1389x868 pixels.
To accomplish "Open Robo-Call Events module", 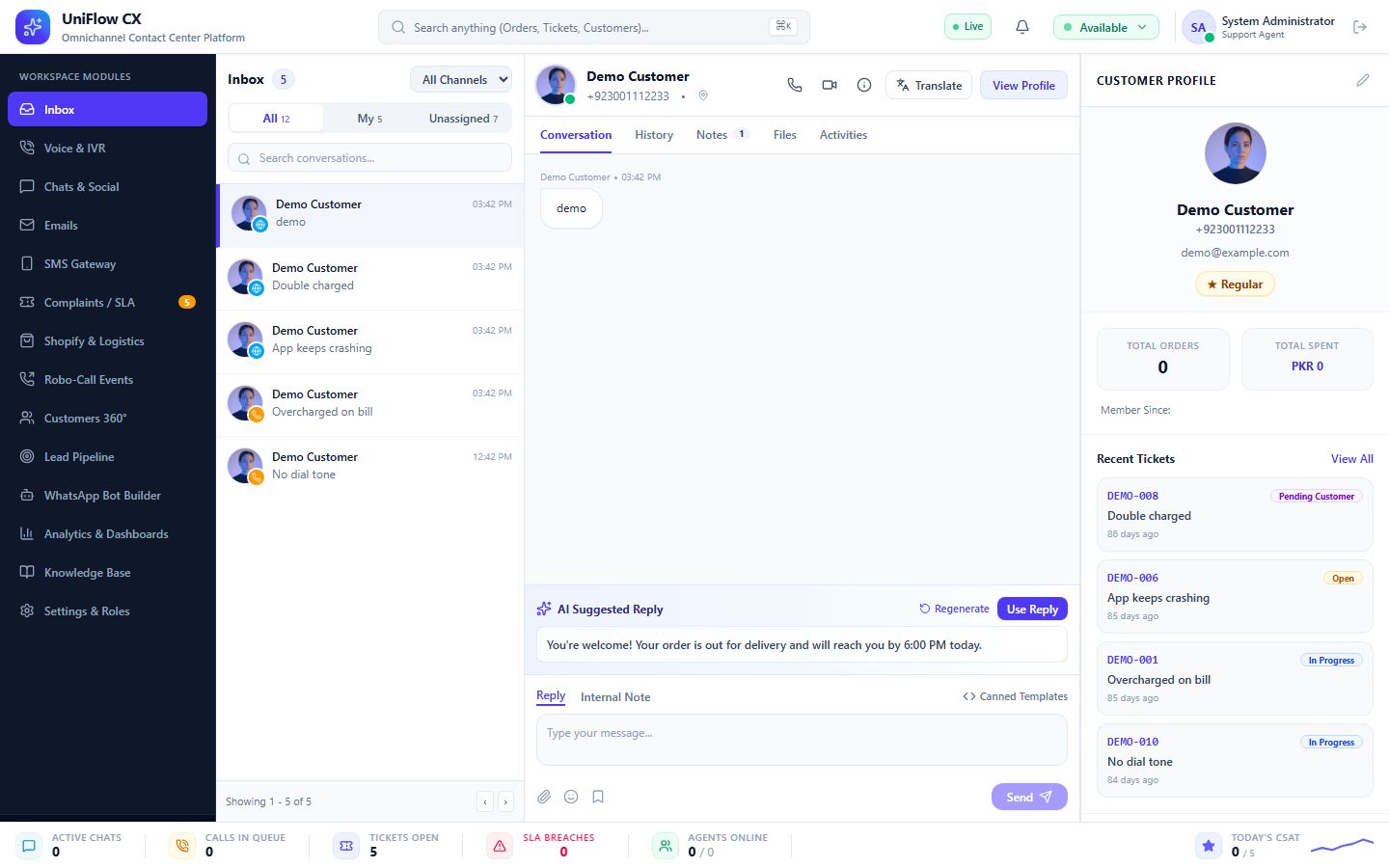I will [x=107, y=379].
